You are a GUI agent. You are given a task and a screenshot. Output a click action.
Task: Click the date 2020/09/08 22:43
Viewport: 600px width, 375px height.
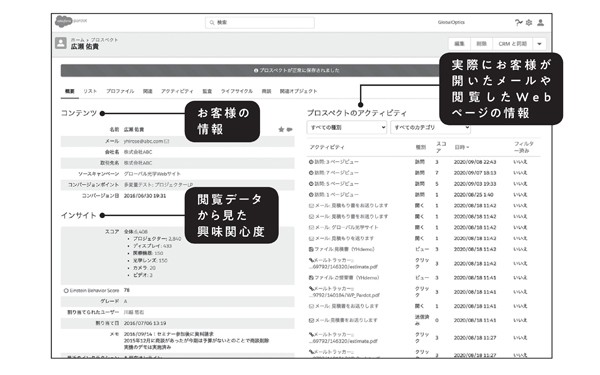pyautogui.click(x=475, y=162)
